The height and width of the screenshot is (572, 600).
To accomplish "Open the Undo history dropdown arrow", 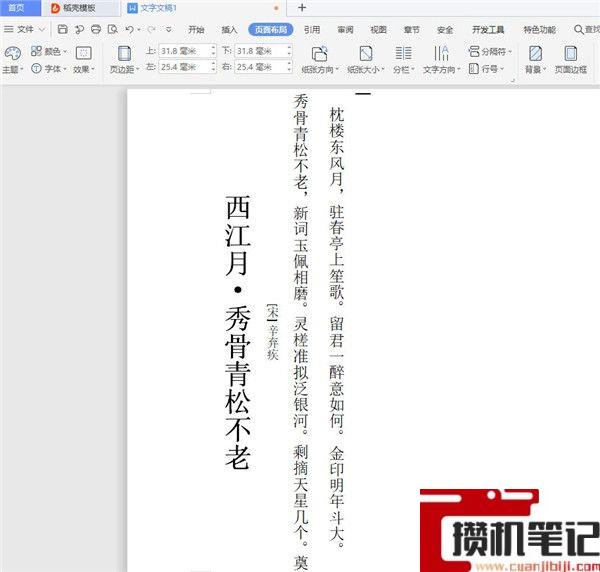I will [139, 29].
